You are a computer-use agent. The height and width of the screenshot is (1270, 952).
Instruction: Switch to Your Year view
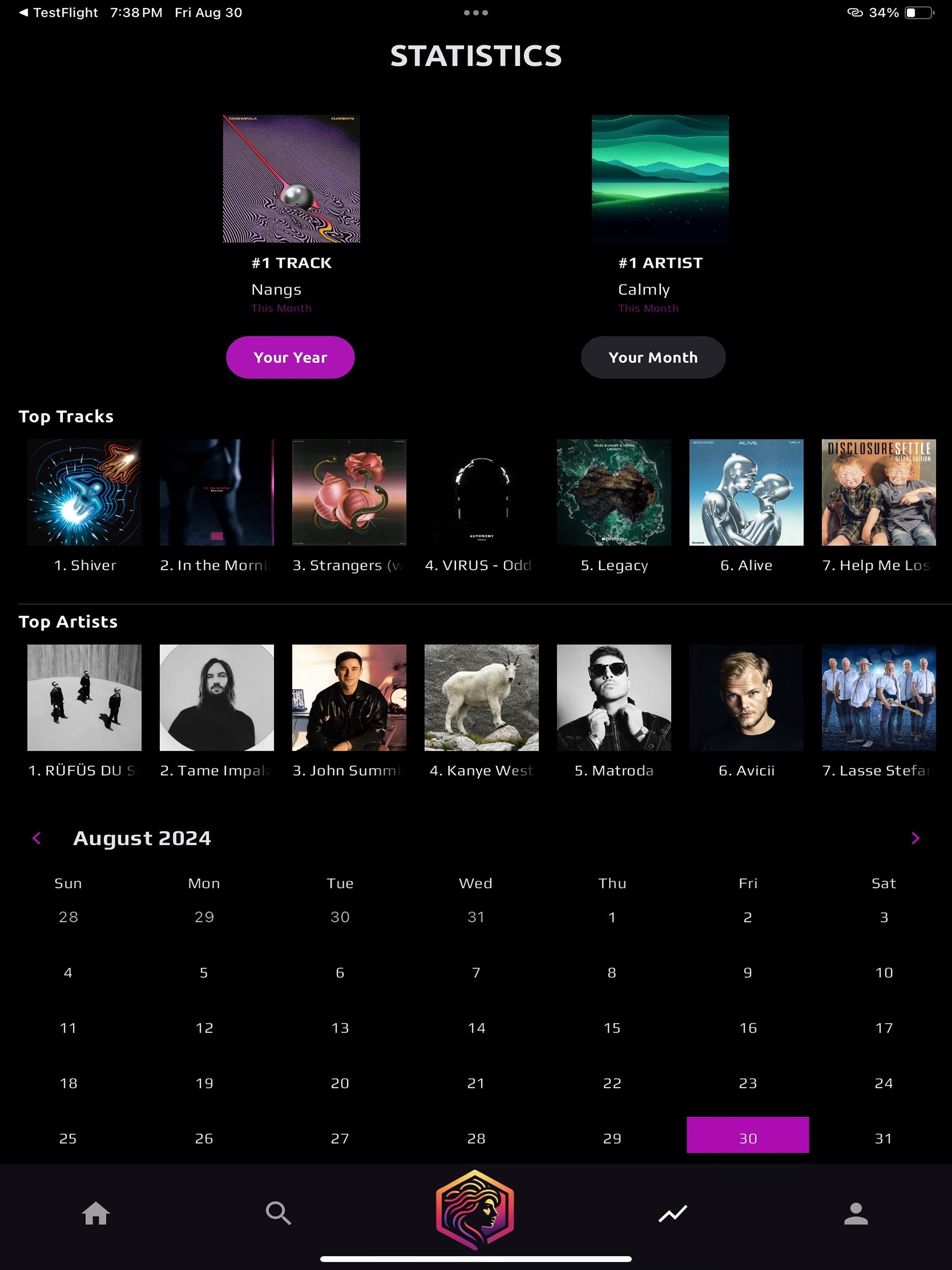tap(291, 357)
